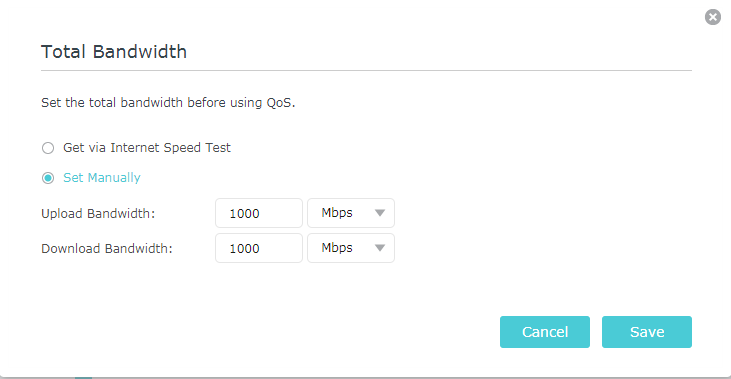The height and width of the screenshot is (379, 731).
Task: Cancel the bandwidth changes
Action: pos(545,332)
